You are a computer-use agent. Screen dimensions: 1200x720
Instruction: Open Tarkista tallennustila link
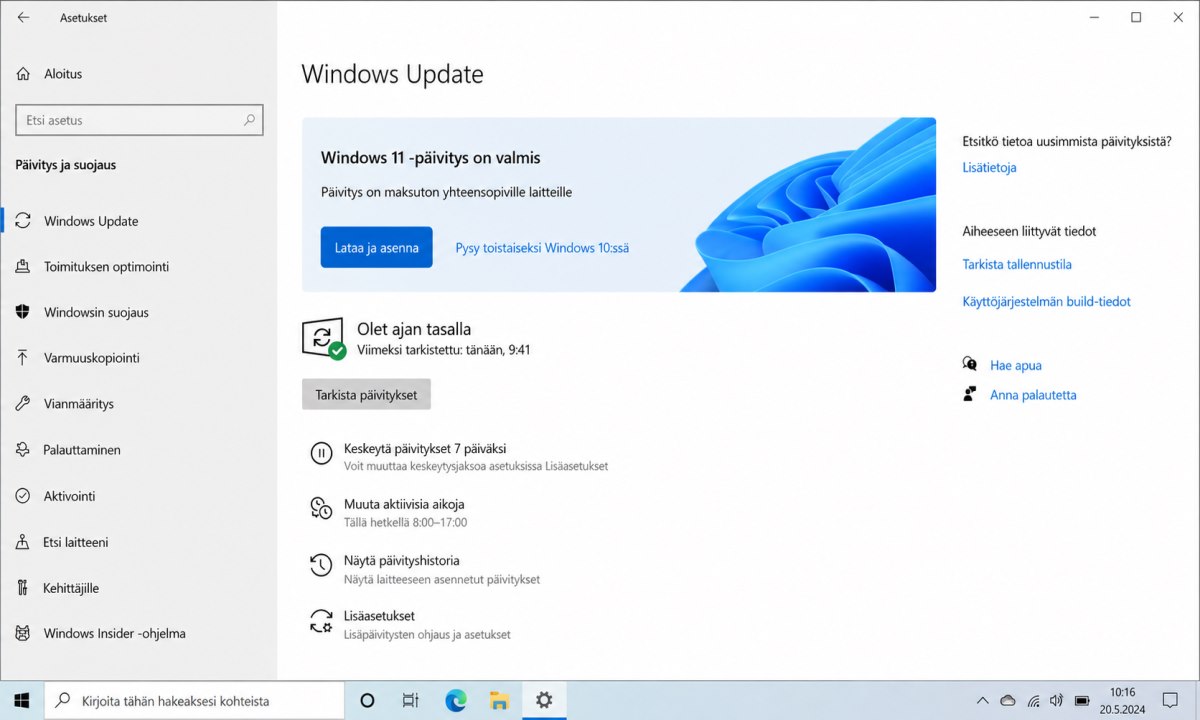(1017, 265)
